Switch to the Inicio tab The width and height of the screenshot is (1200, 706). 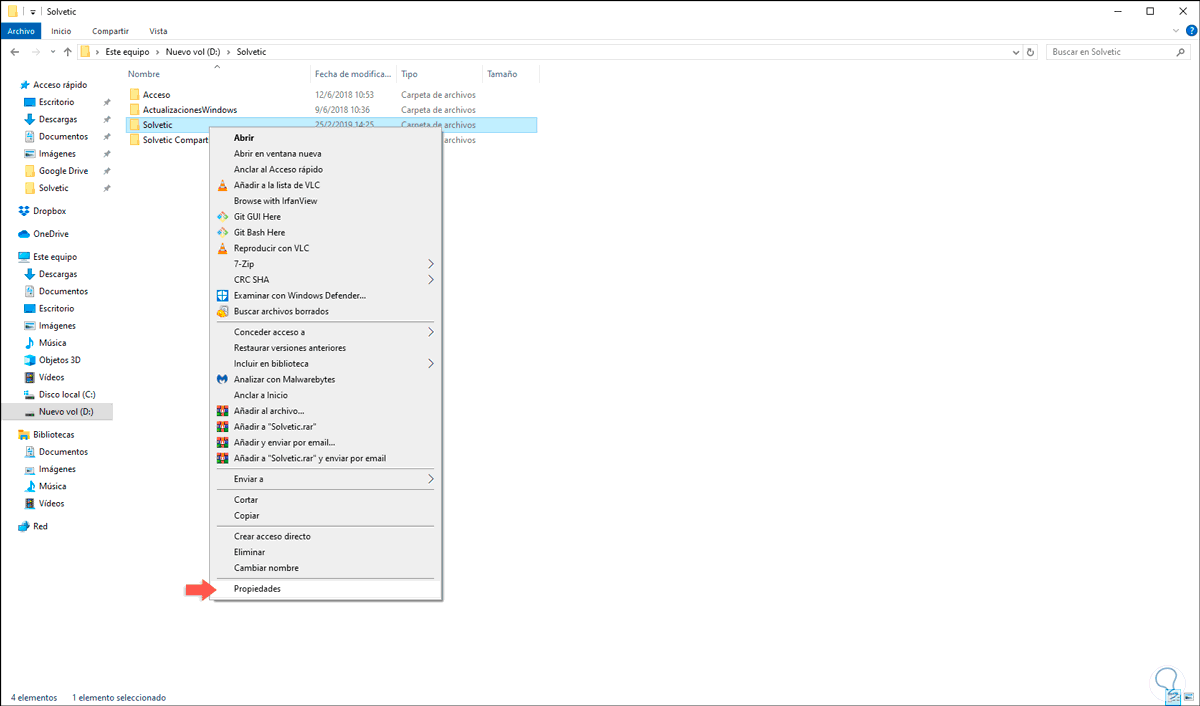[x=62, y=31]
